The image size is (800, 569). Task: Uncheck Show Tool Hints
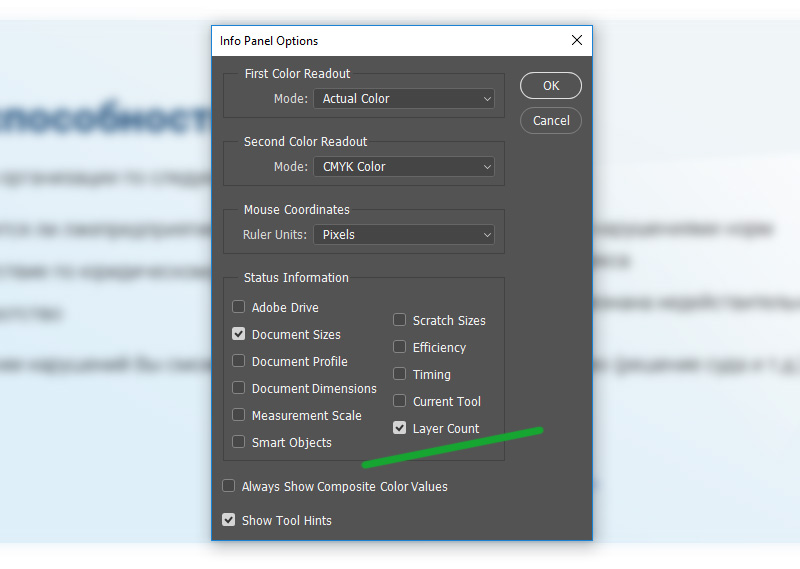[229, 521]
